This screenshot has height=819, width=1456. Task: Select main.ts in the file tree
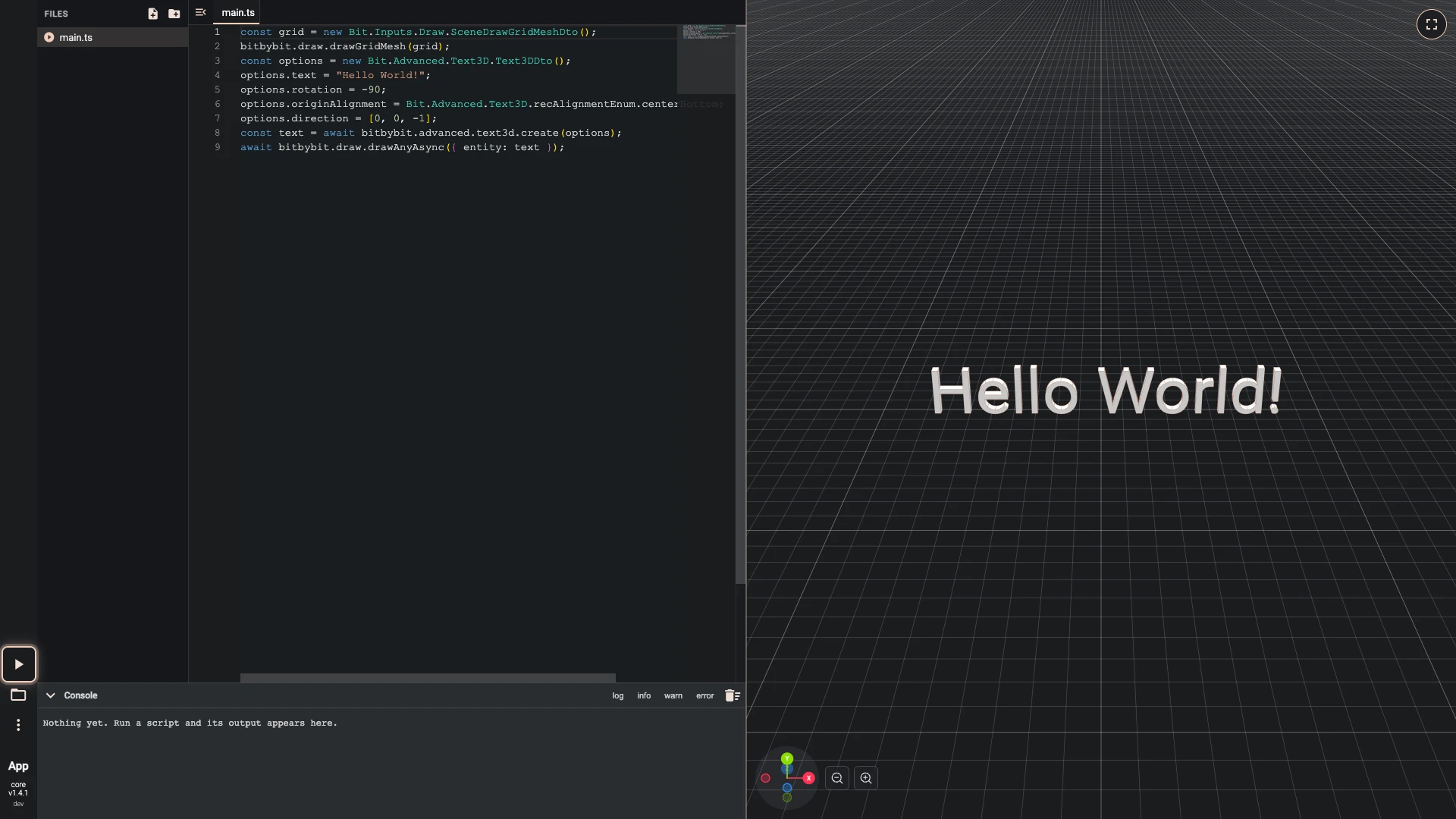(x=112, y=37)
